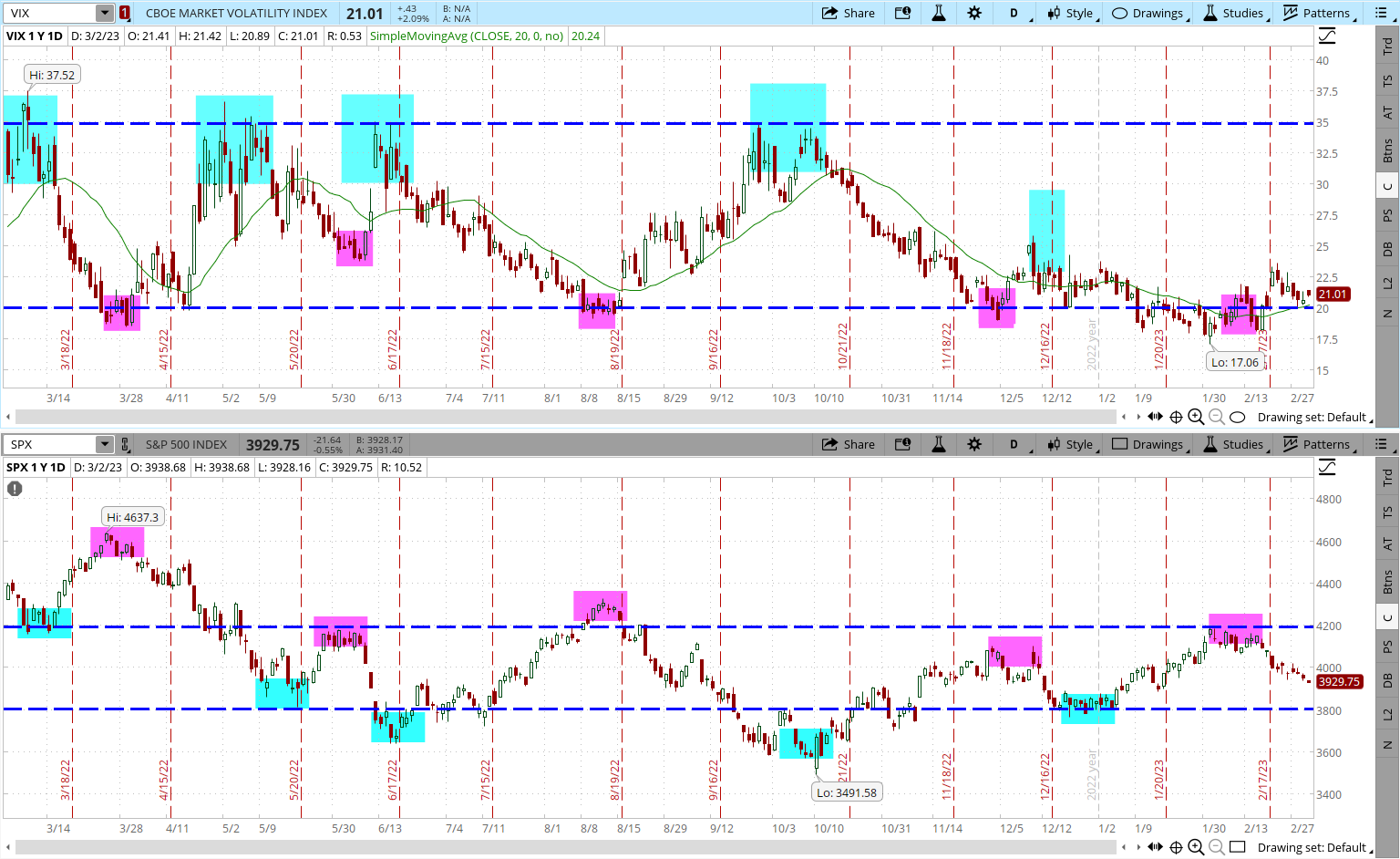Select the C side tab on VIX chart

click(1387, 186)
